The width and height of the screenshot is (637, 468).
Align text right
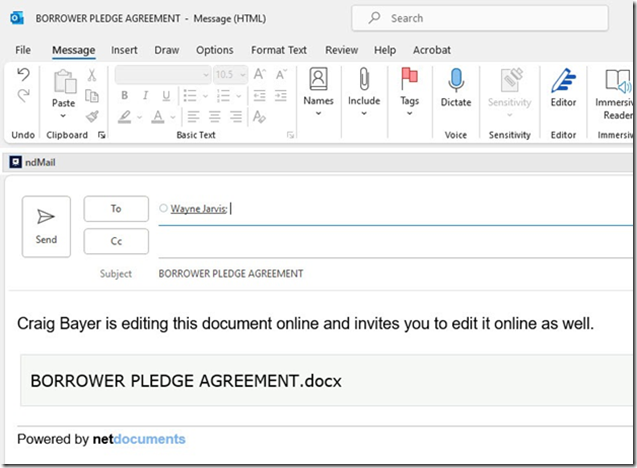236,117
